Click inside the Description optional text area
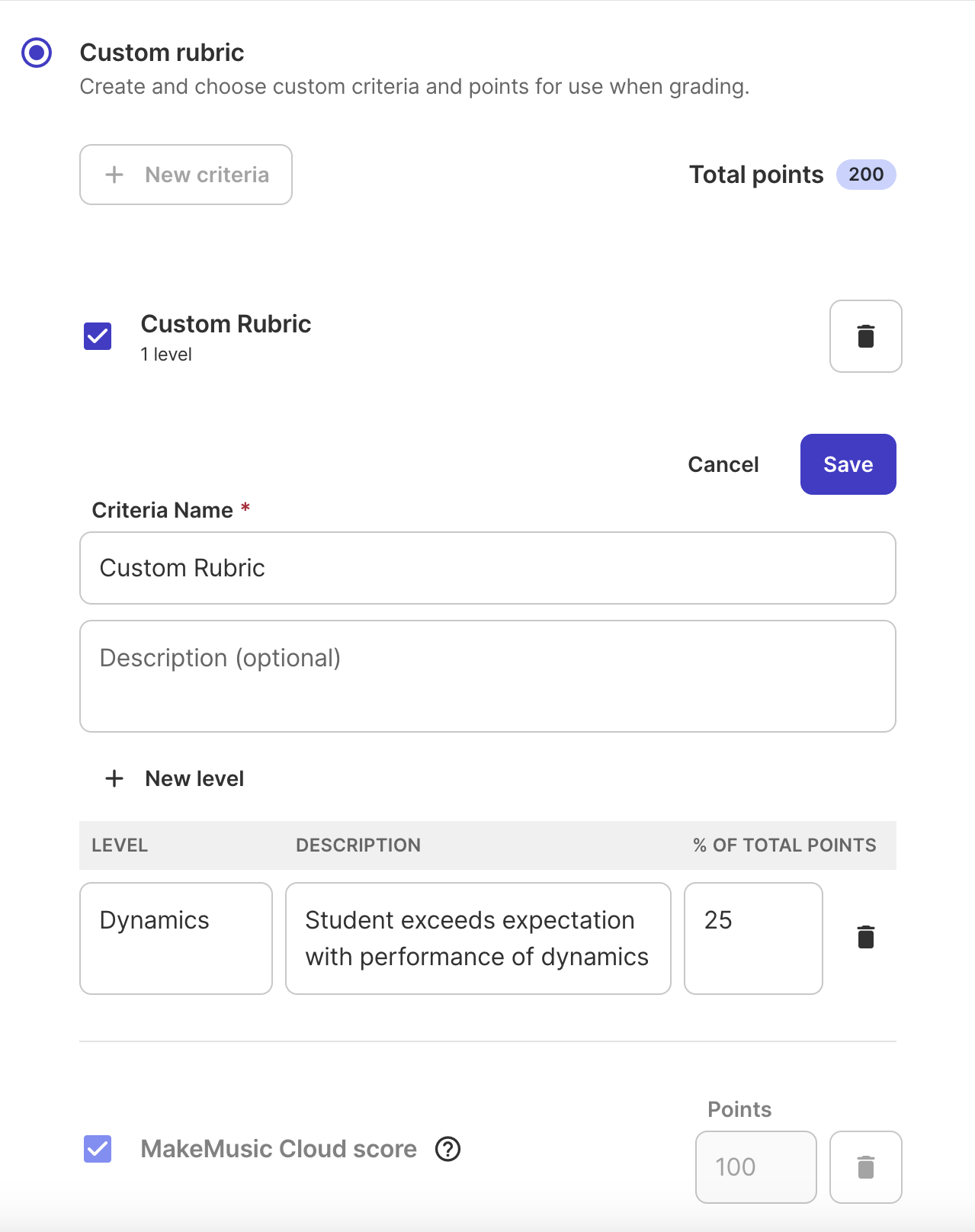975x1232 pixels. pos(487,675)
